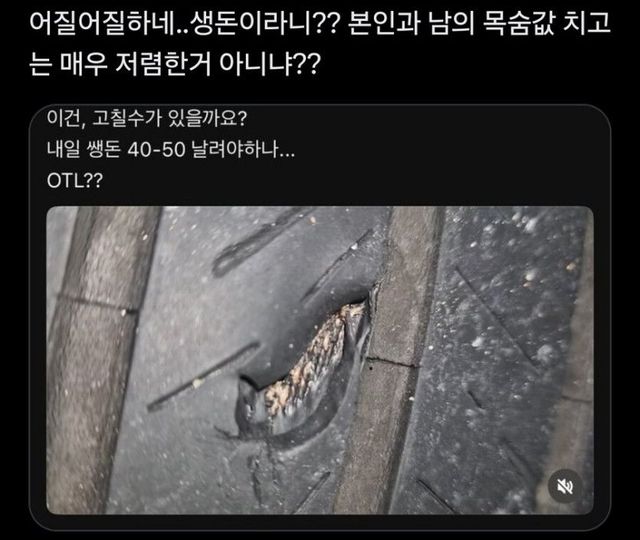This screenshot has width=640, height=540.
Task: Play the damaged tire video
Action: [x=320, y=360]
